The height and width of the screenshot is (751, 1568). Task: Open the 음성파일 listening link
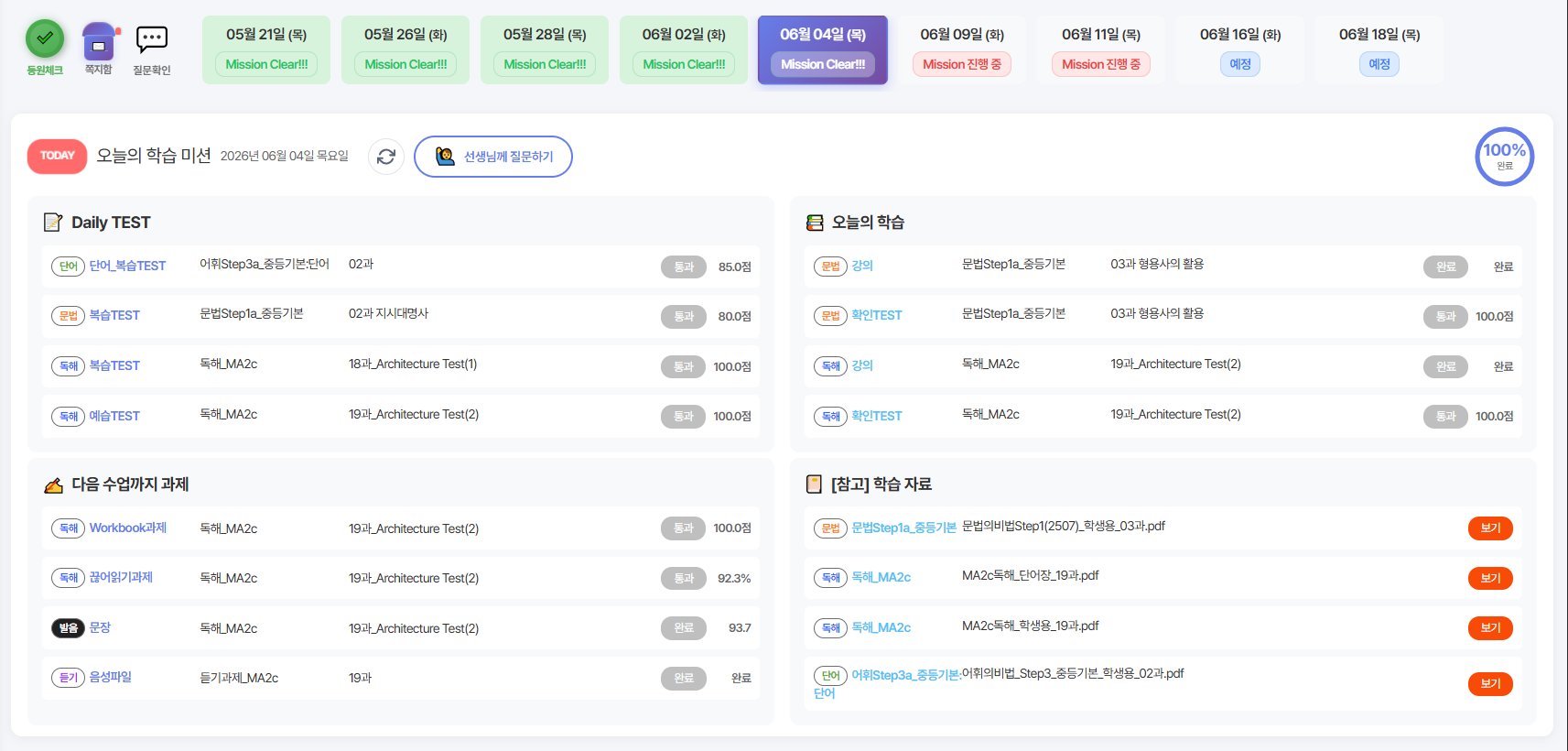point(111,677)
